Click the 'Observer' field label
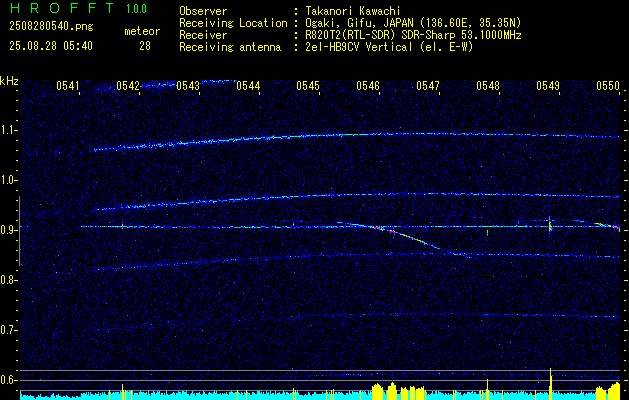629x400 pixels. tap(203, 11)
